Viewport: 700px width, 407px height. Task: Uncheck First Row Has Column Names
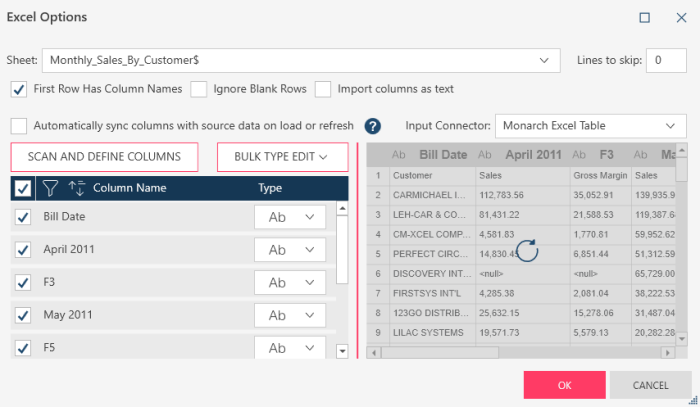pos(19,89)
